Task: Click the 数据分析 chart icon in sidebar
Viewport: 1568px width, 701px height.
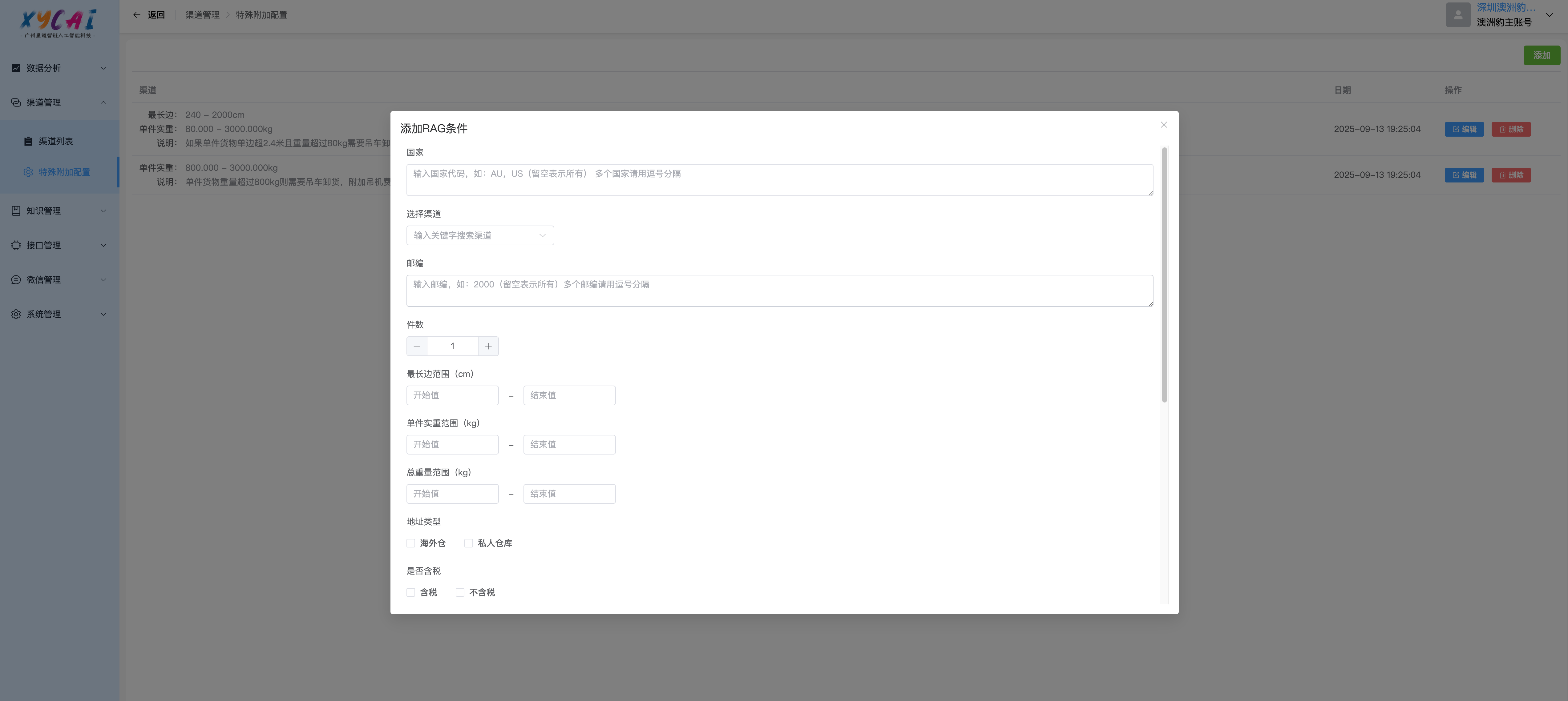Action: tap(16, 68)
